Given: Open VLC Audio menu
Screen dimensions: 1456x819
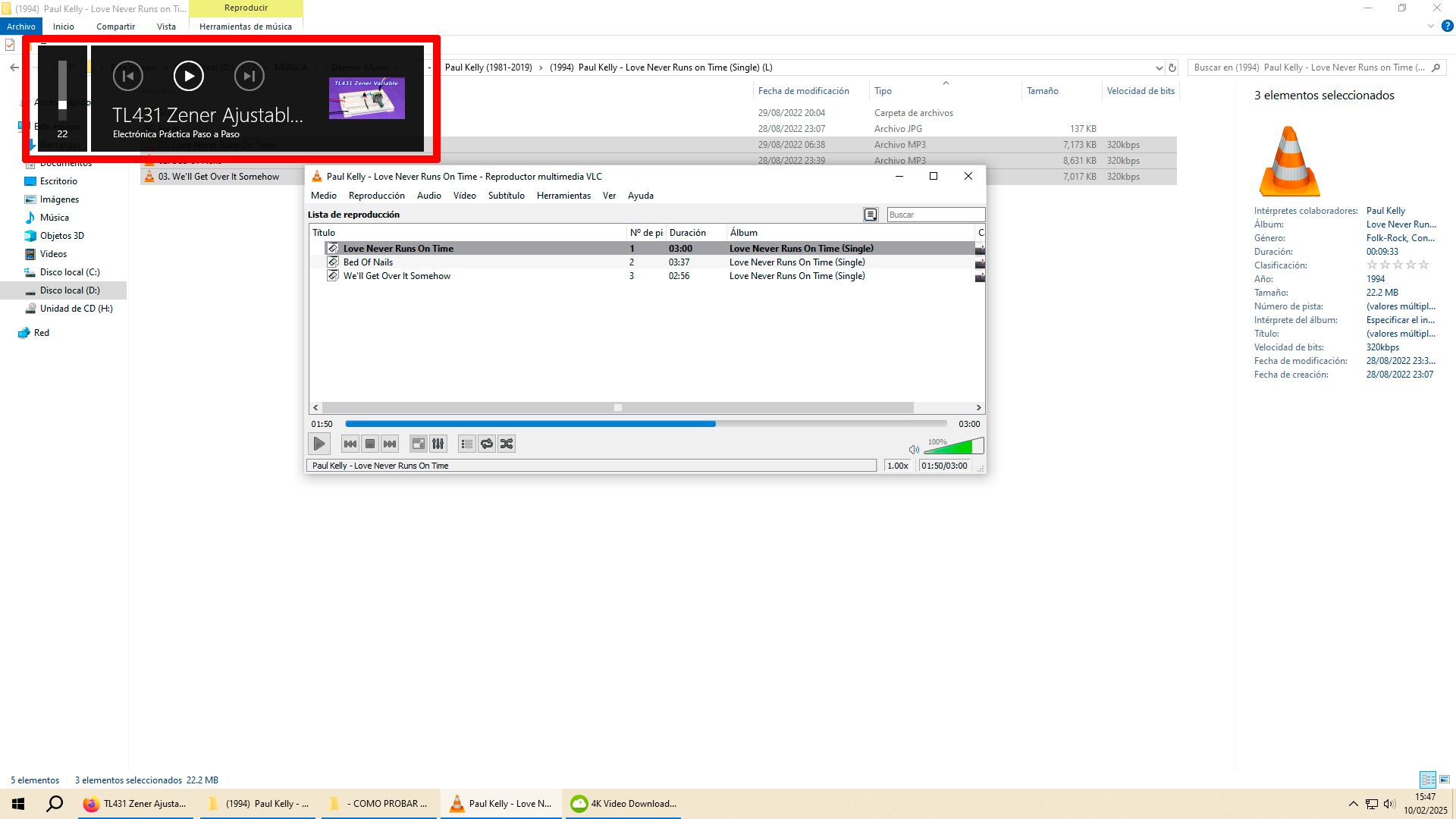Looking at the screenshot, I should pyautogui.click(x=429, y=196).
